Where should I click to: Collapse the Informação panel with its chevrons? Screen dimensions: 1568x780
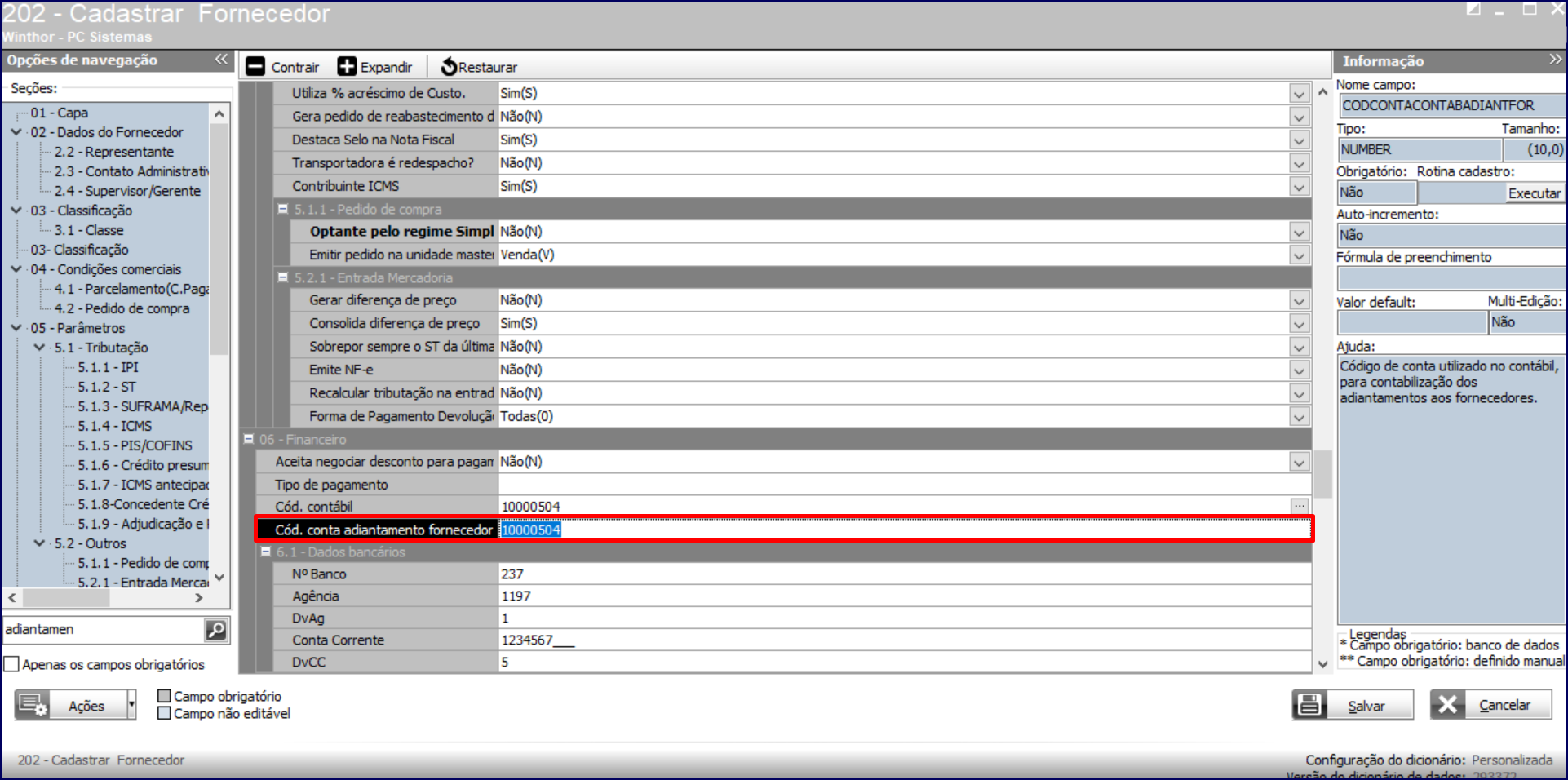1555,60
